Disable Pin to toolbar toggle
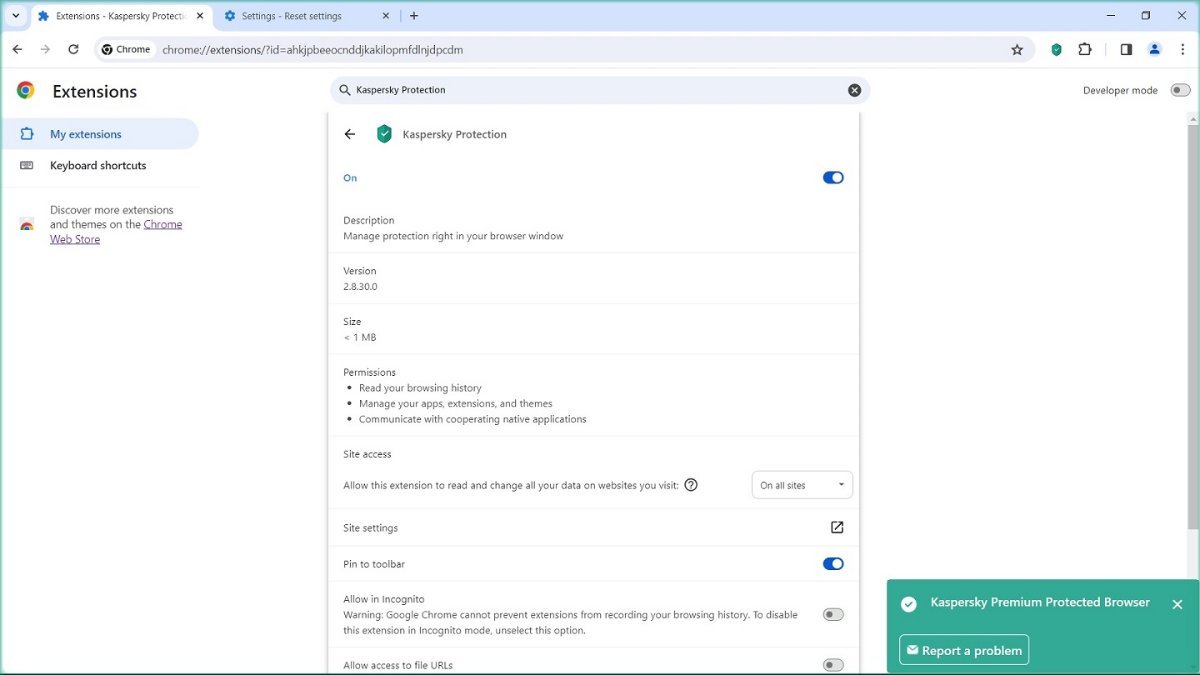1200x675 pixels. click(x=833, y=564)
